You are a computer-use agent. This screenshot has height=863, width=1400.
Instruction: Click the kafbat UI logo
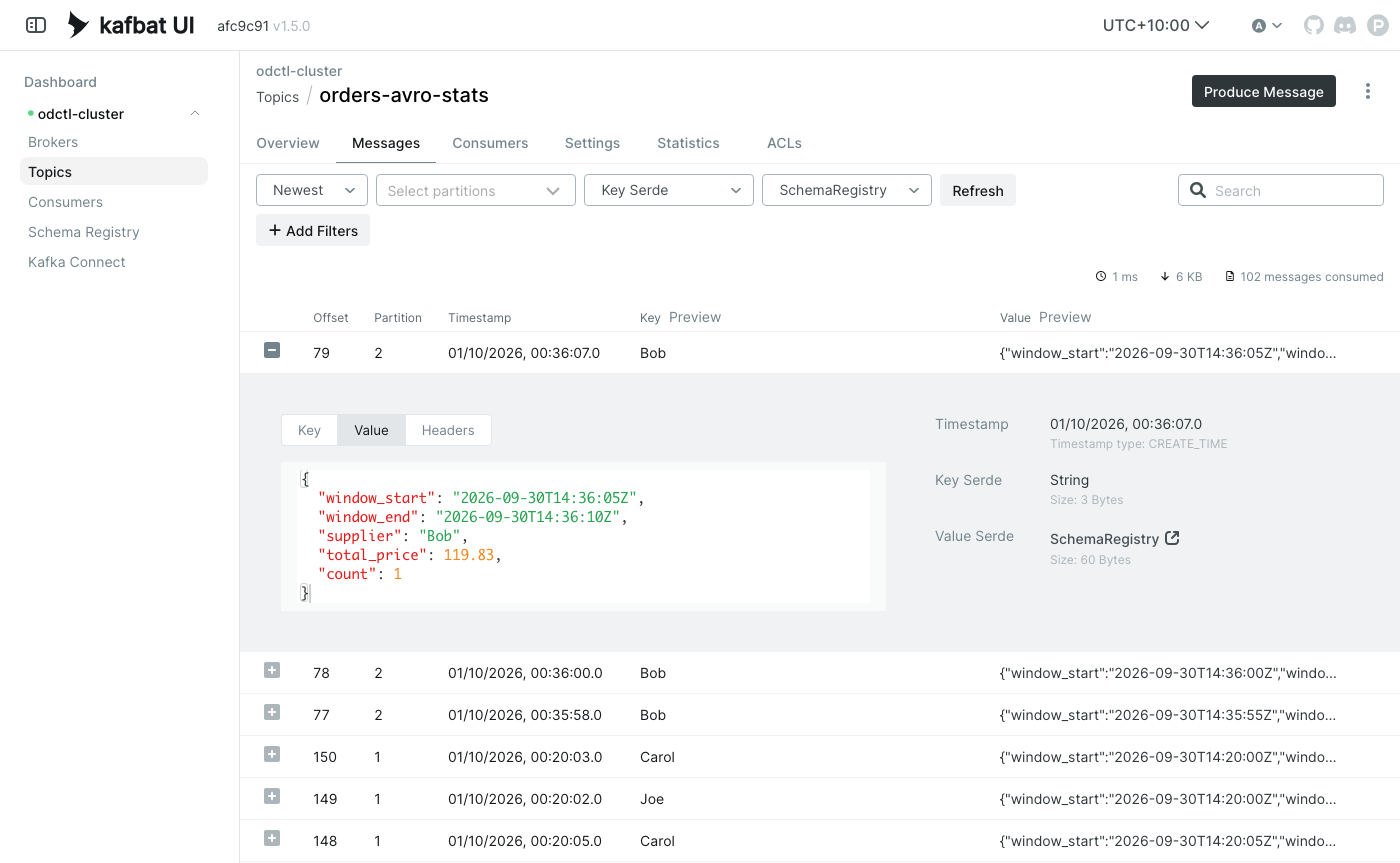[131, 25]
